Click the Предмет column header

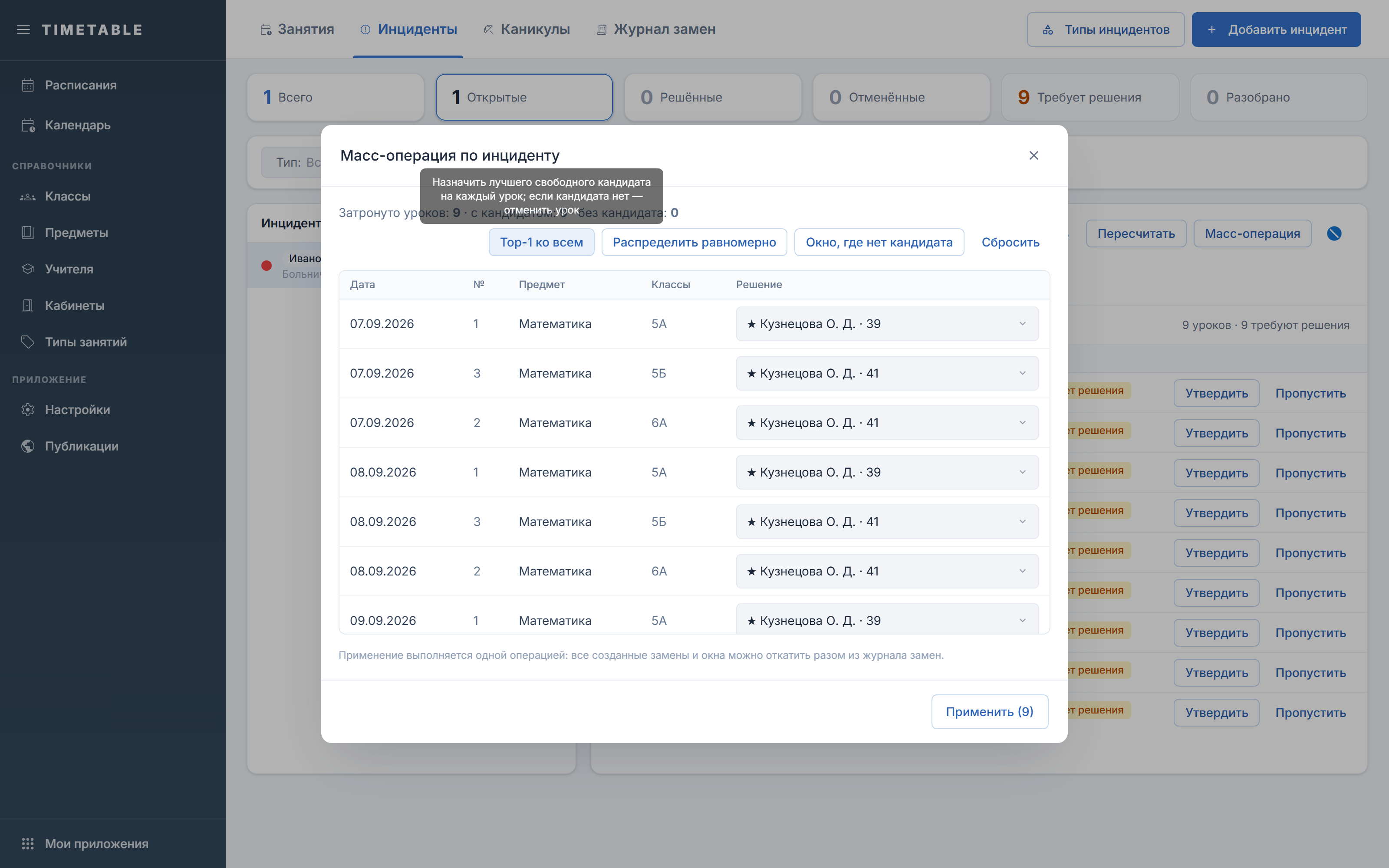click(542, 285)
